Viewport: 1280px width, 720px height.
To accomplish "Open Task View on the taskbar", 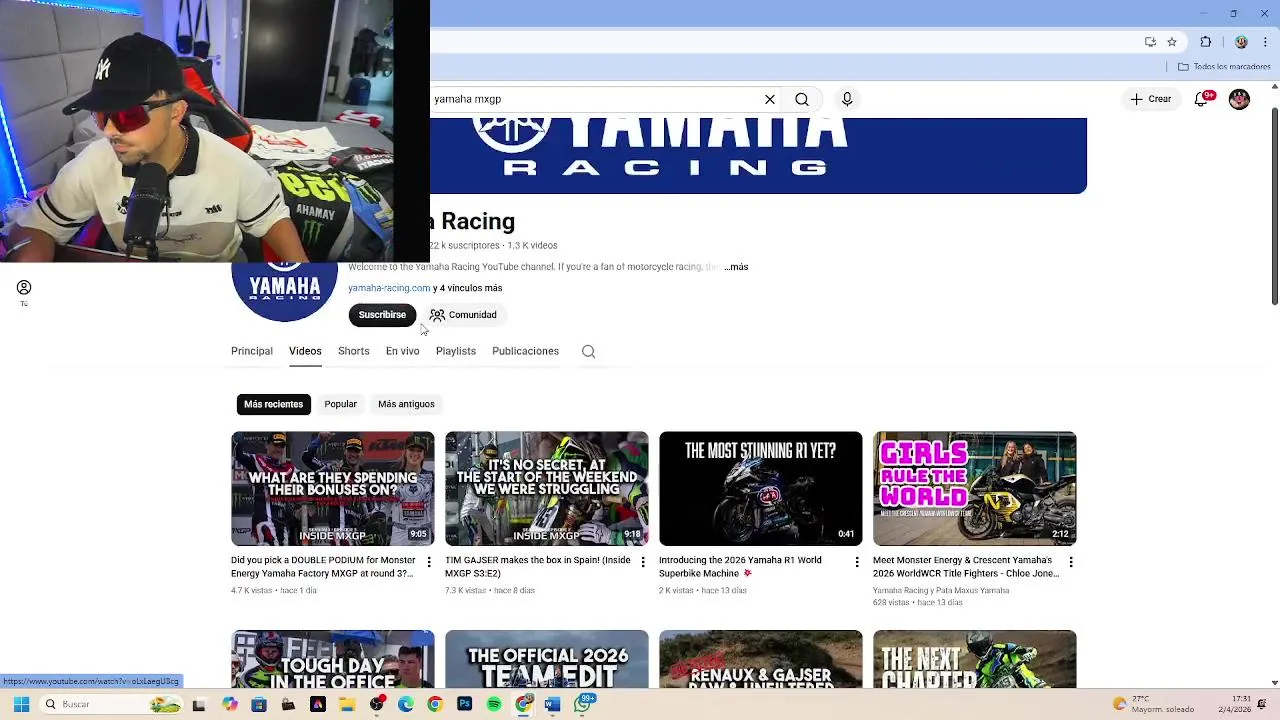I will tap(199, 704).
